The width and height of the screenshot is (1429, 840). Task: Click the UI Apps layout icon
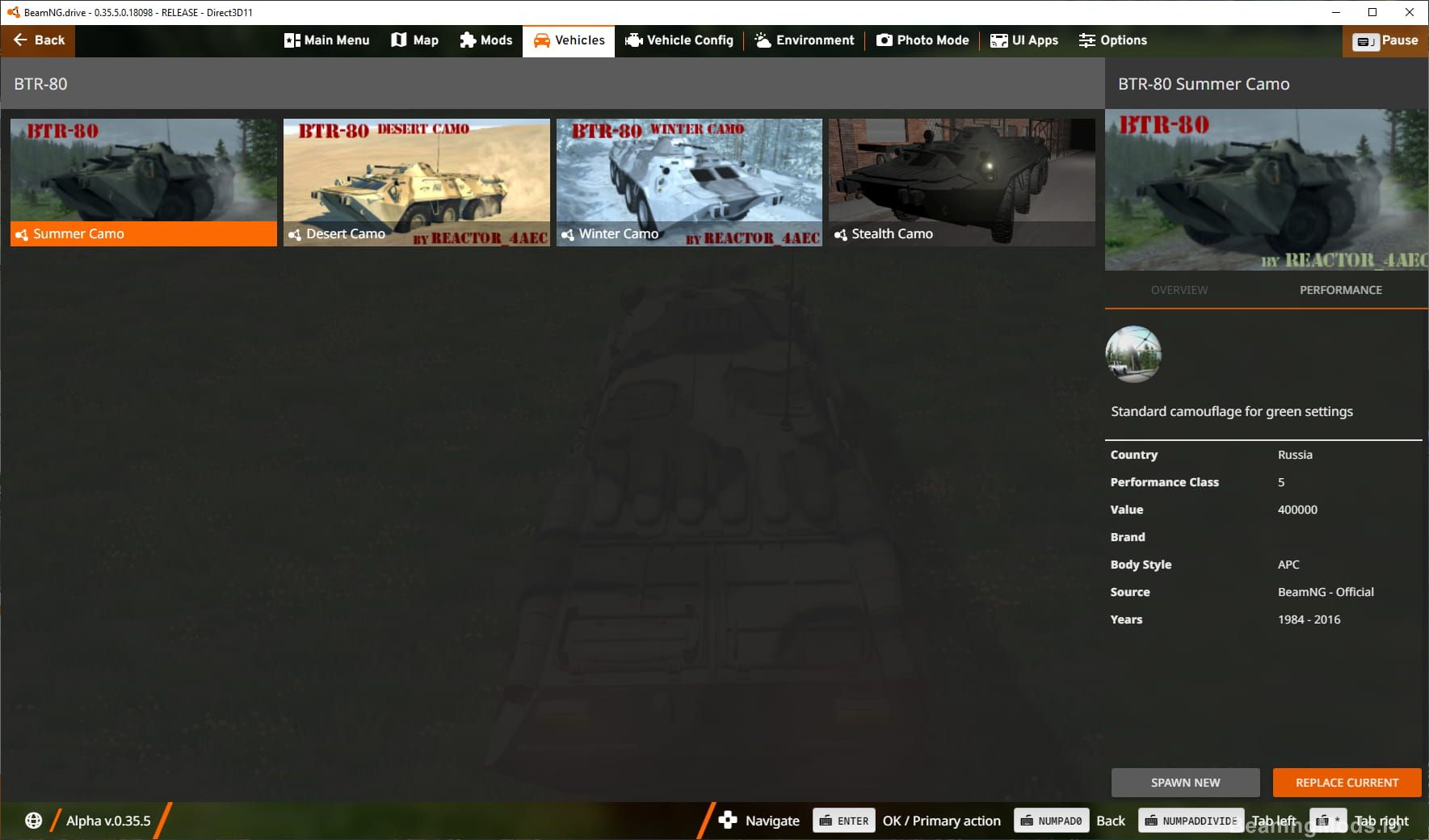pos(999,40)
